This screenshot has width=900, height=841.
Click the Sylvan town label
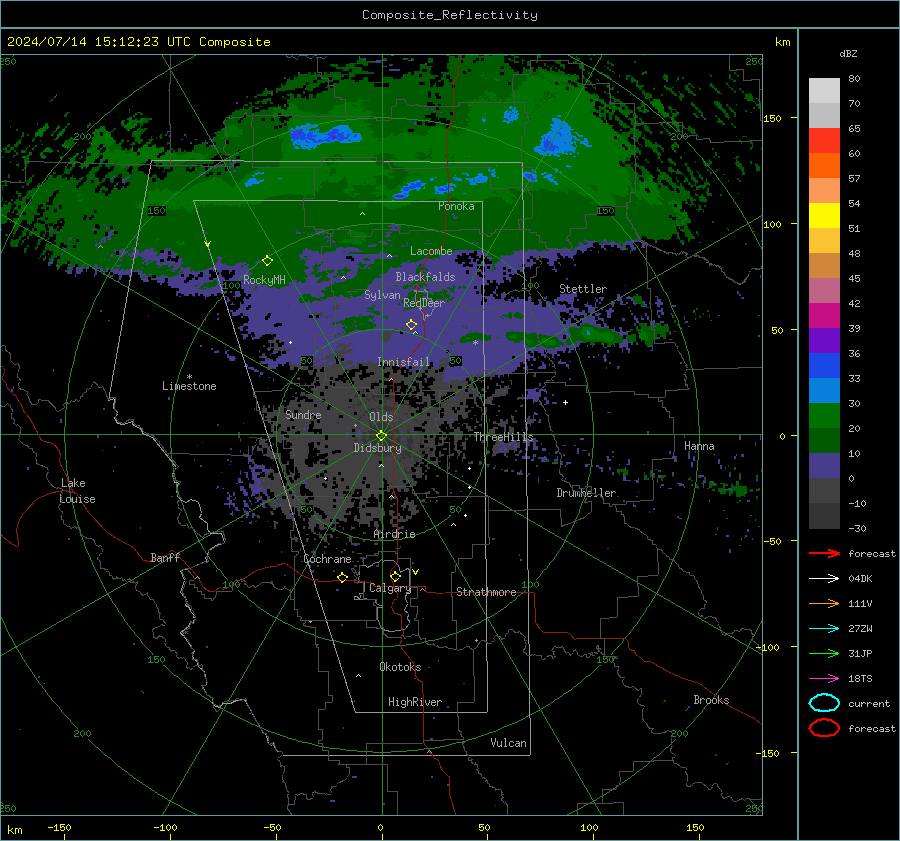point(382,295)
